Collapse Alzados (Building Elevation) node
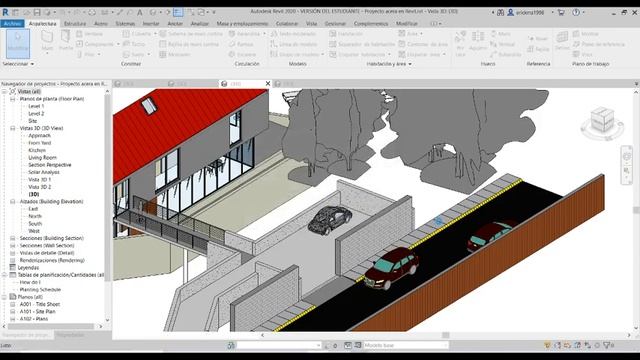The width and height of the screenshot is (640, 360). click(13, 202)
